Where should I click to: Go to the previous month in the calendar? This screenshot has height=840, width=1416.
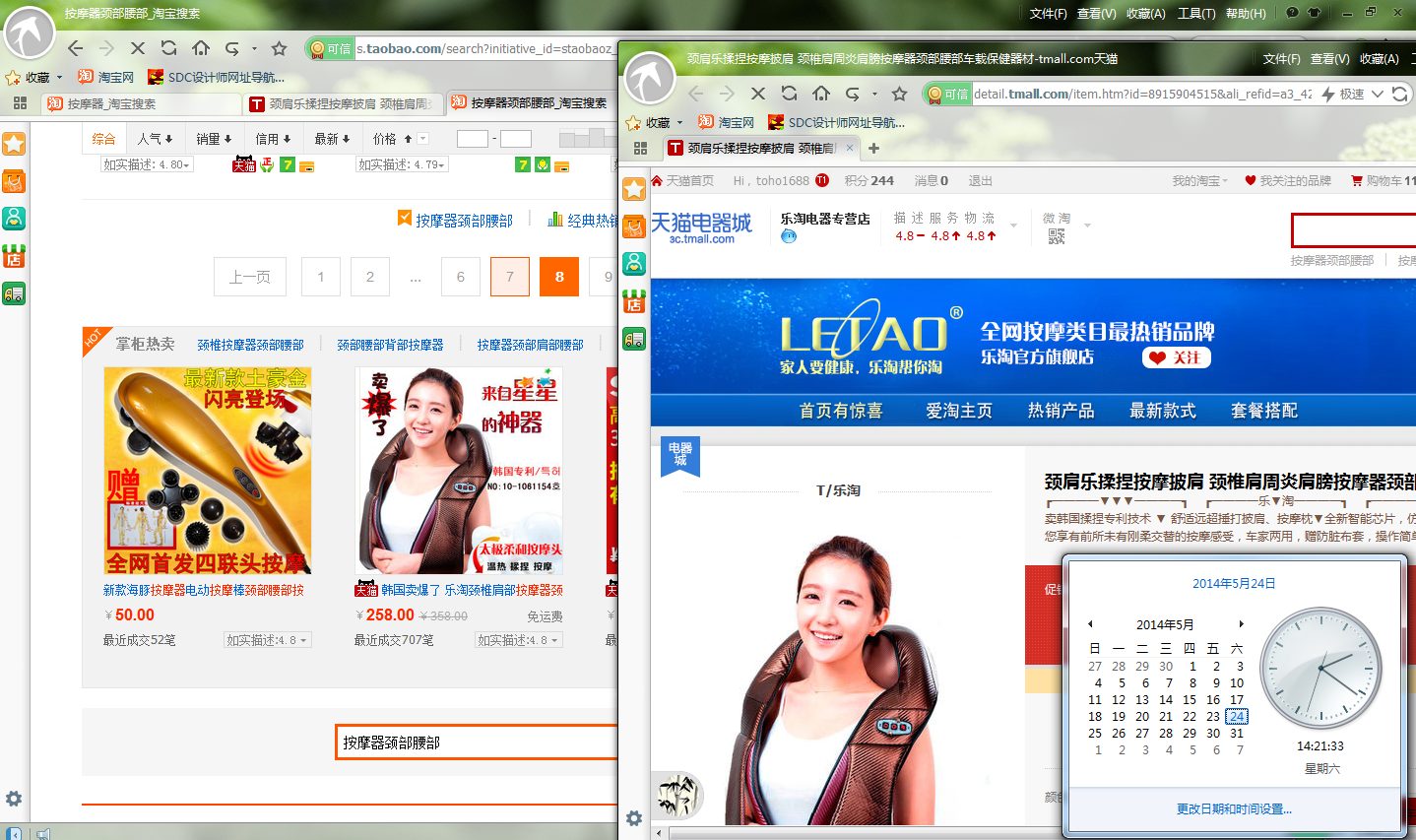point(1090,624)
